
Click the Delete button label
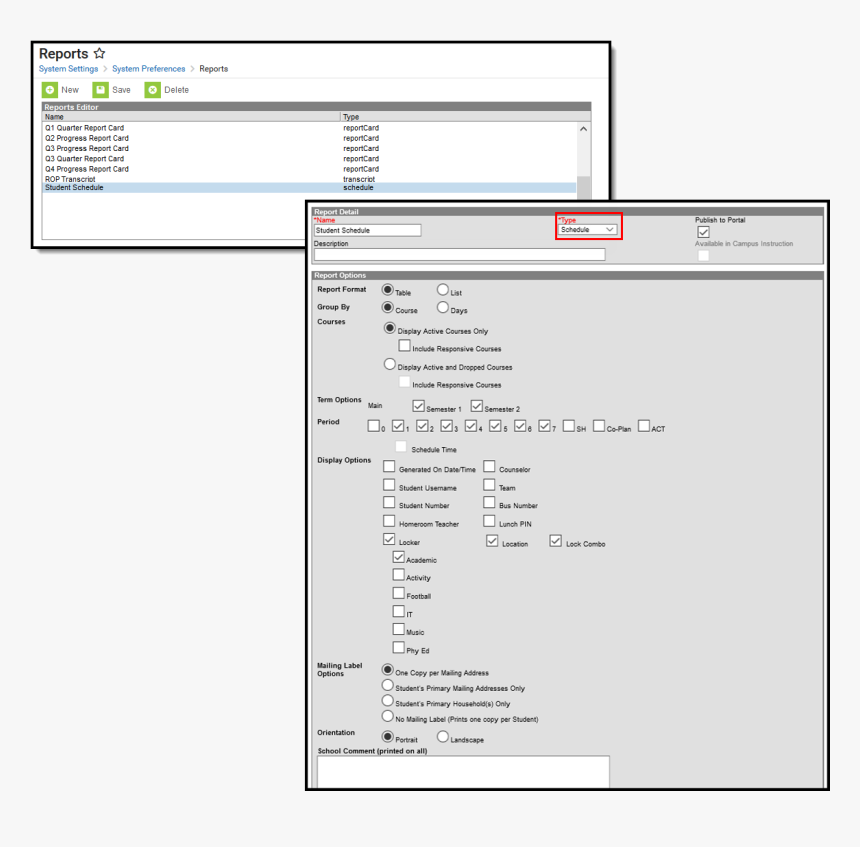177,90
